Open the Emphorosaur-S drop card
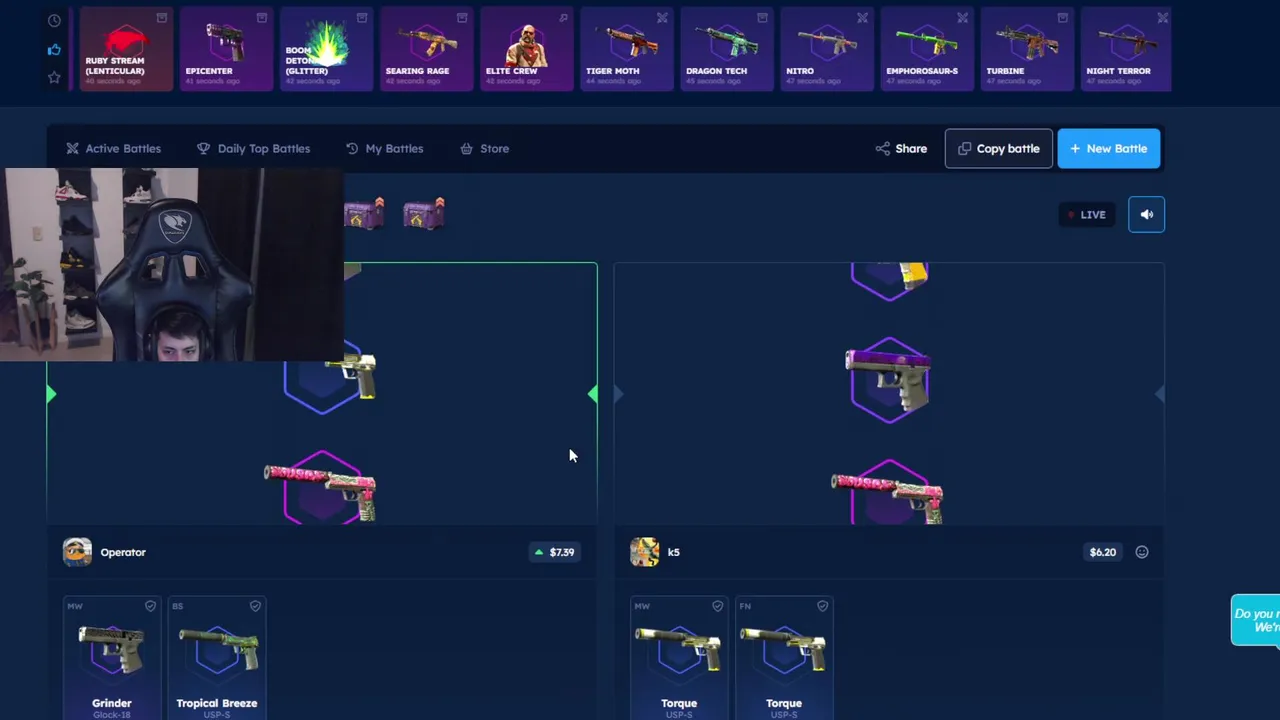Viewport: 1280px width, 720px height. (927, 49)
